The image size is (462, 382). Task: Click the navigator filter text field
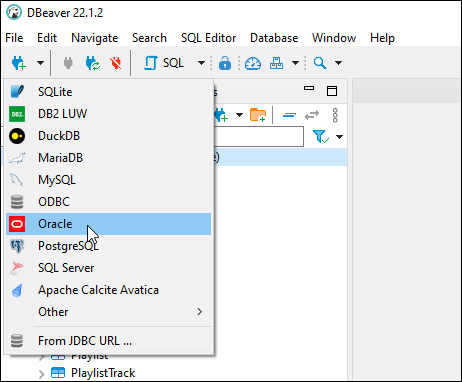coord(259,136)
